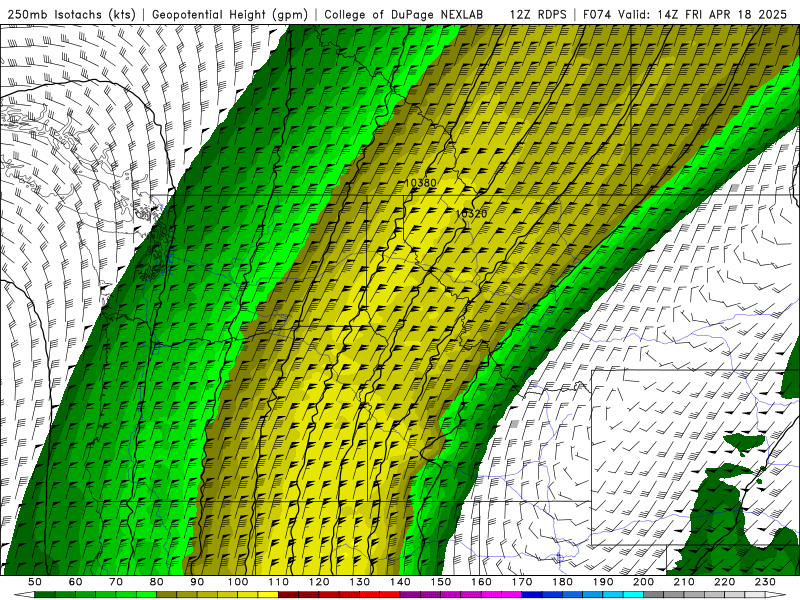
Task: Click the color bar label 50
Action: pos(35,582)
